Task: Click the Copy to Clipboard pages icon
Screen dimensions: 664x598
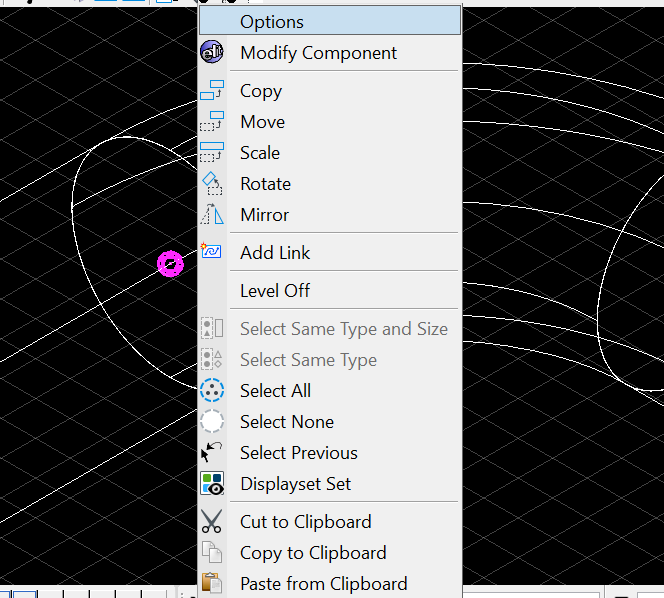Action: point(212,552)
